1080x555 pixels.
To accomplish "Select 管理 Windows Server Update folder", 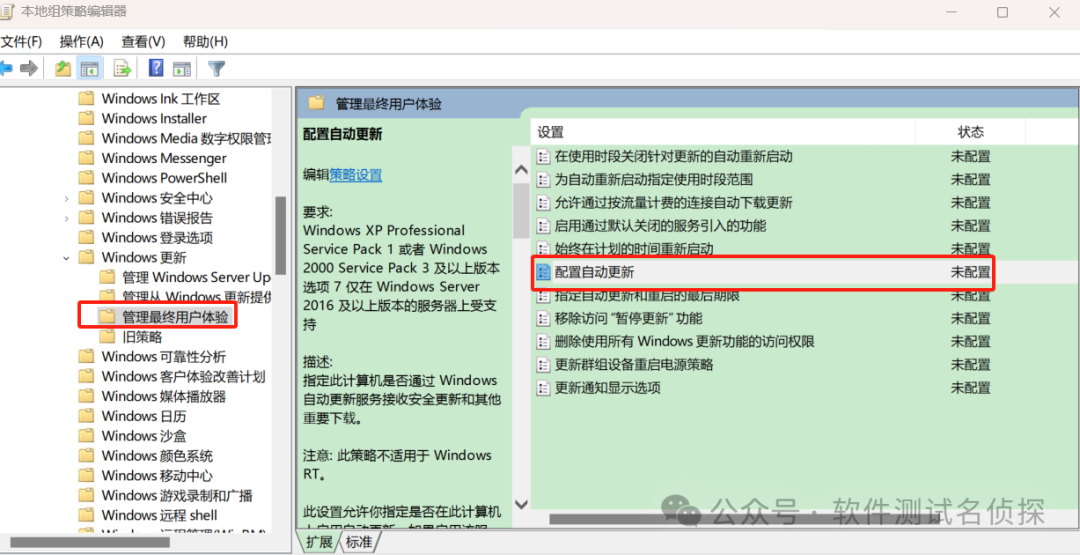I will coord(185,278).
